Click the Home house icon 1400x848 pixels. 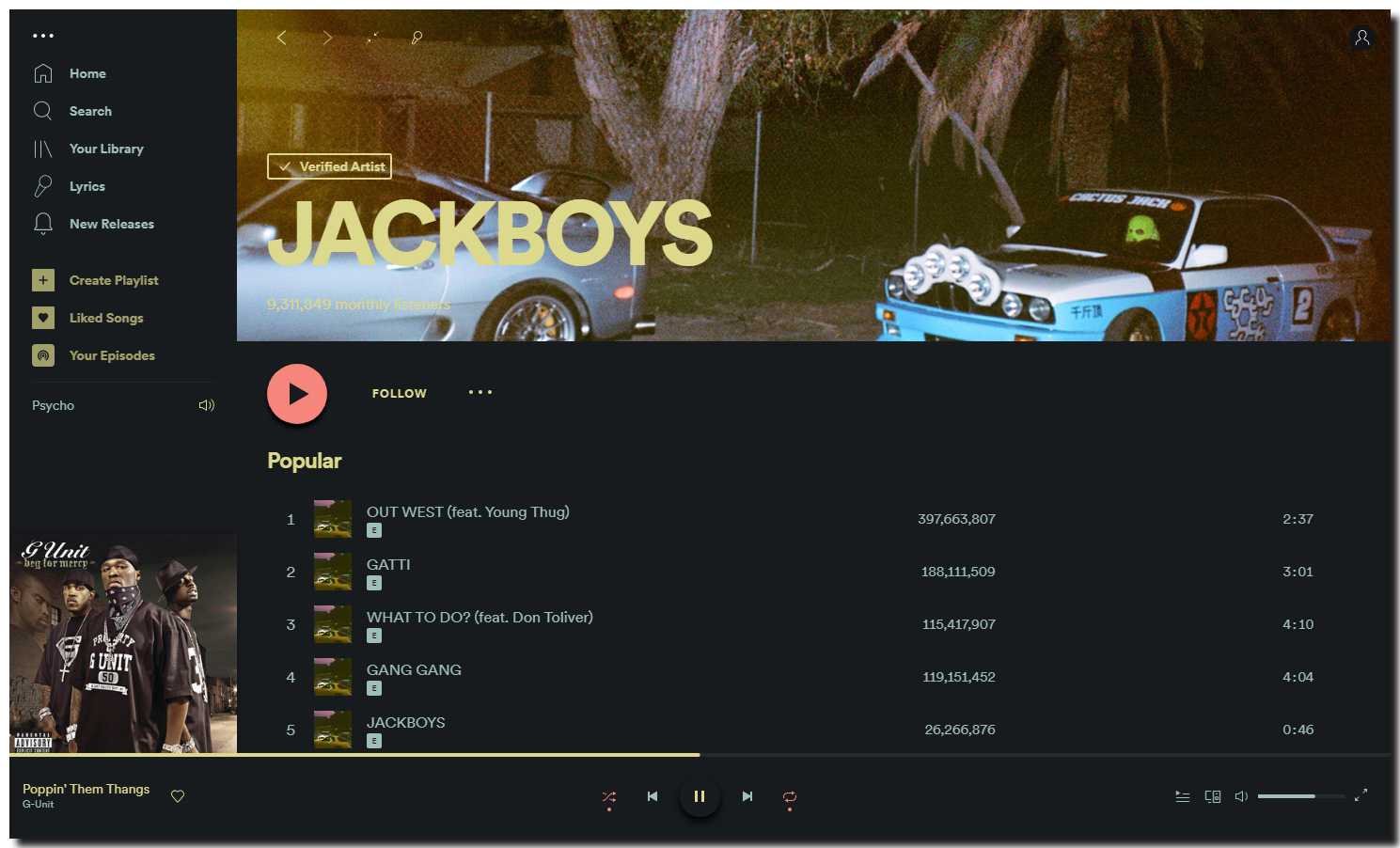point(43,73)
